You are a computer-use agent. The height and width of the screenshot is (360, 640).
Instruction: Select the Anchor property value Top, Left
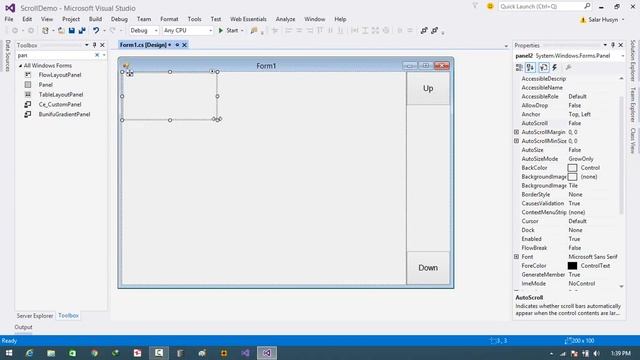click(580, 115)
